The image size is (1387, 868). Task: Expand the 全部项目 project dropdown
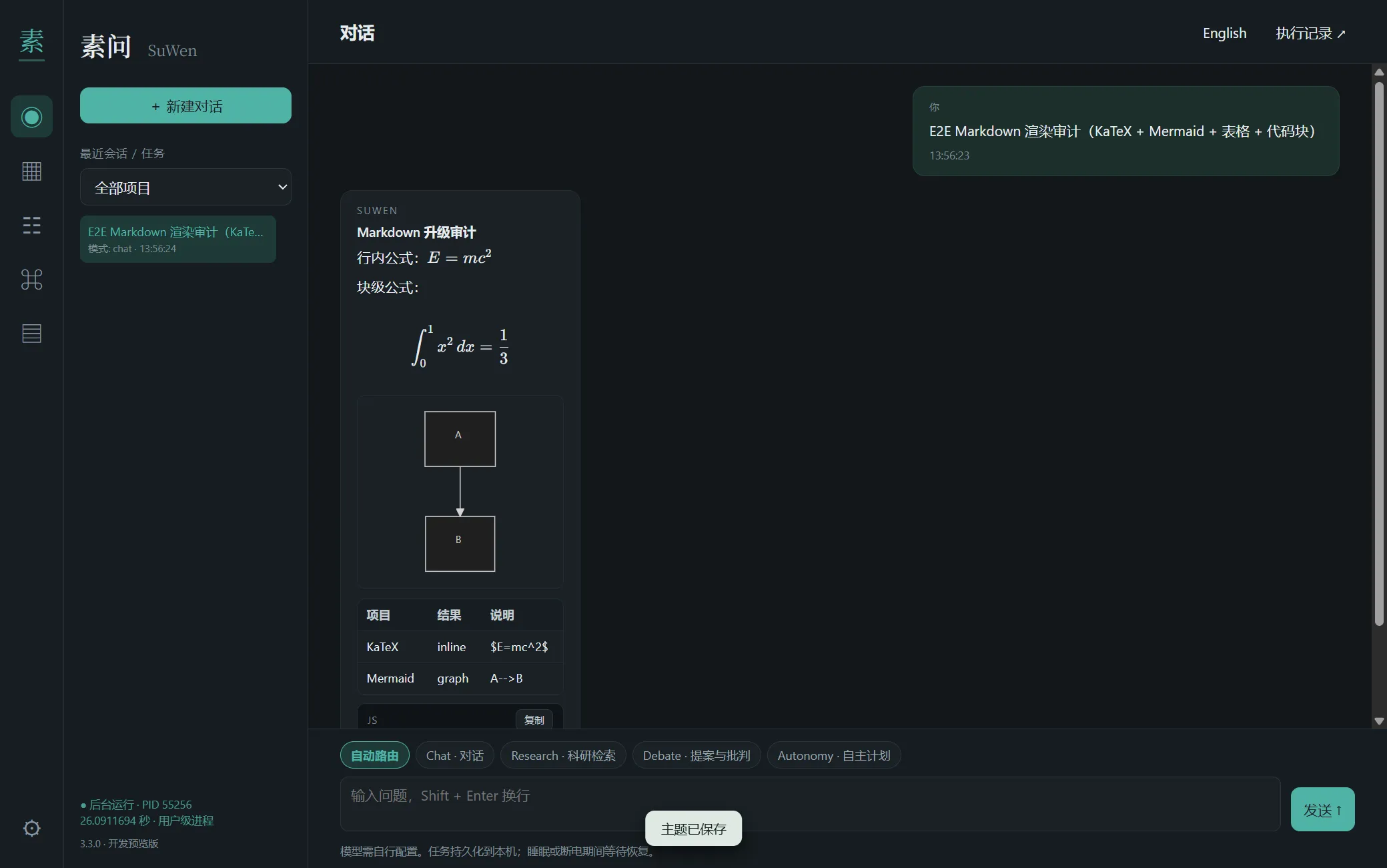point(185,187)
